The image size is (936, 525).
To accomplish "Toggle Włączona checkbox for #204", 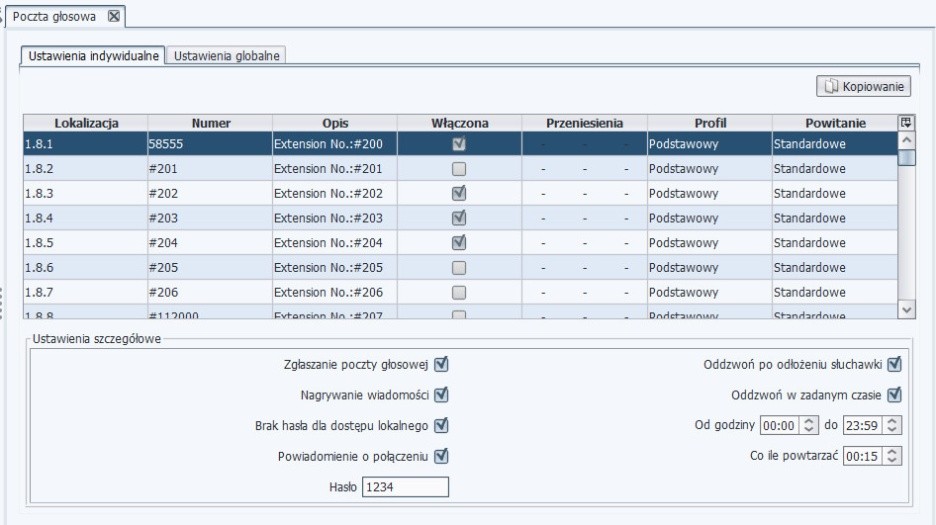I will point(459,242).
